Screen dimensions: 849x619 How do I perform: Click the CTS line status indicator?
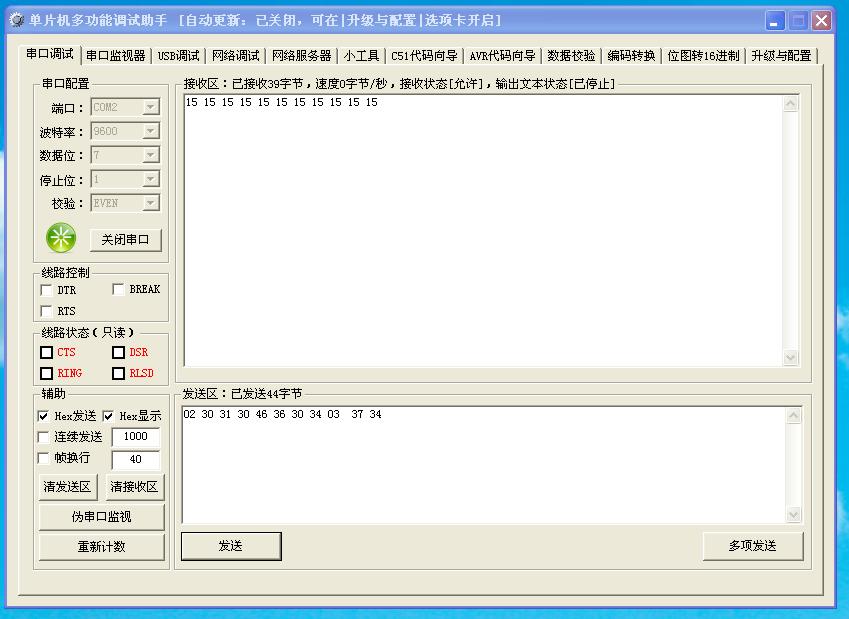pos(47,352)
